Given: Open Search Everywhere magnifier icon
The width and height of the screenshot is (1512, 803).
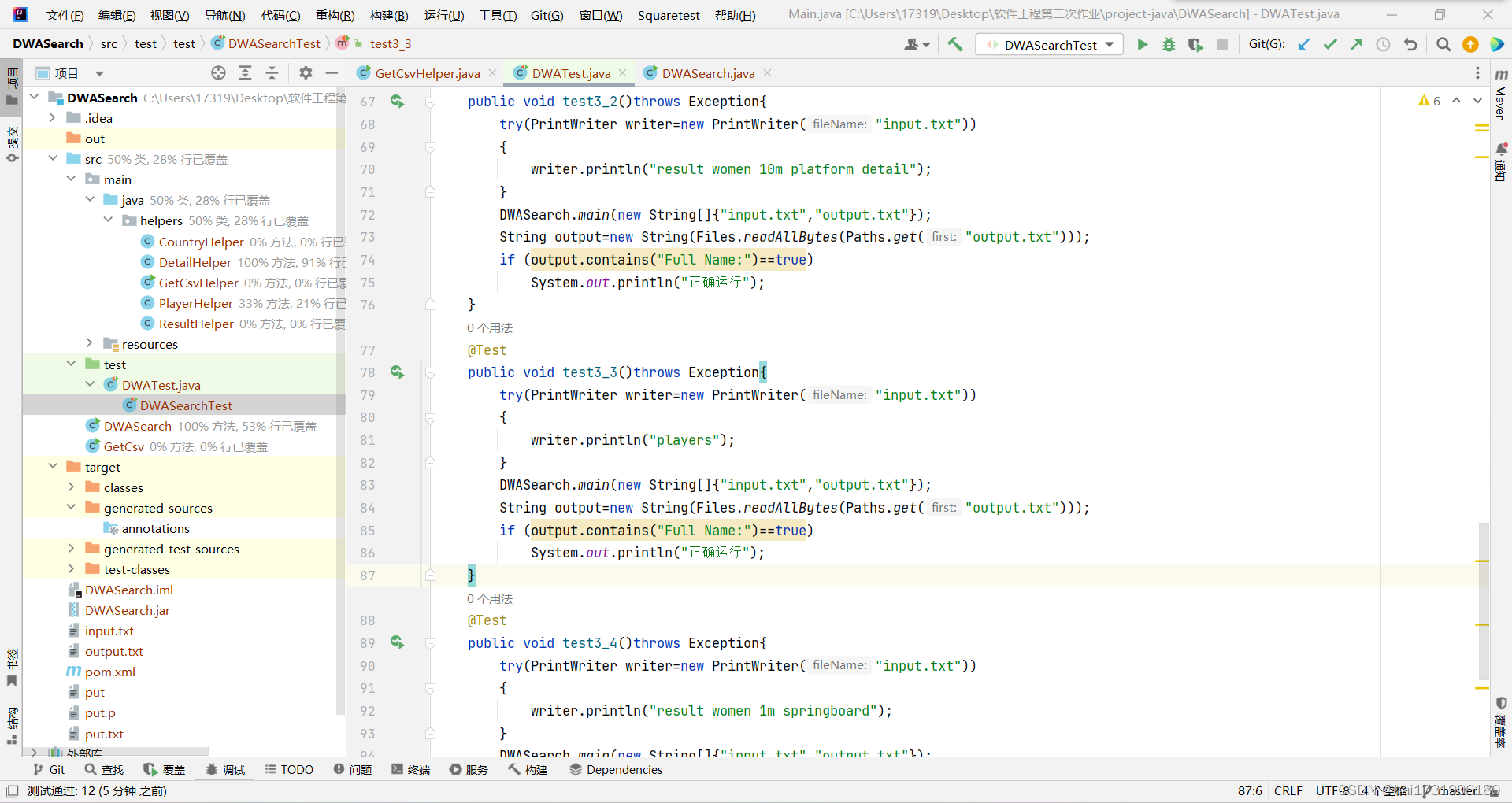Looking at the screenshot, I should click(1443, 45).
